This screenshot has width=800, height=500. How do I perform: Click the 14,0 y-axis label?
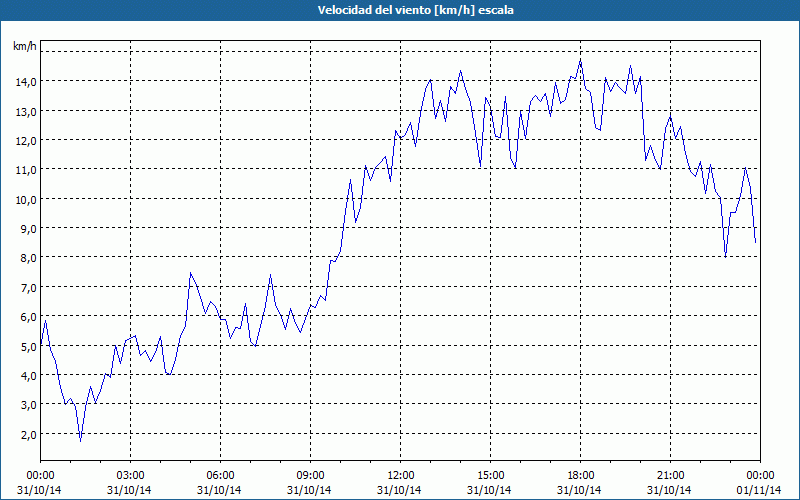click(26, 82)
